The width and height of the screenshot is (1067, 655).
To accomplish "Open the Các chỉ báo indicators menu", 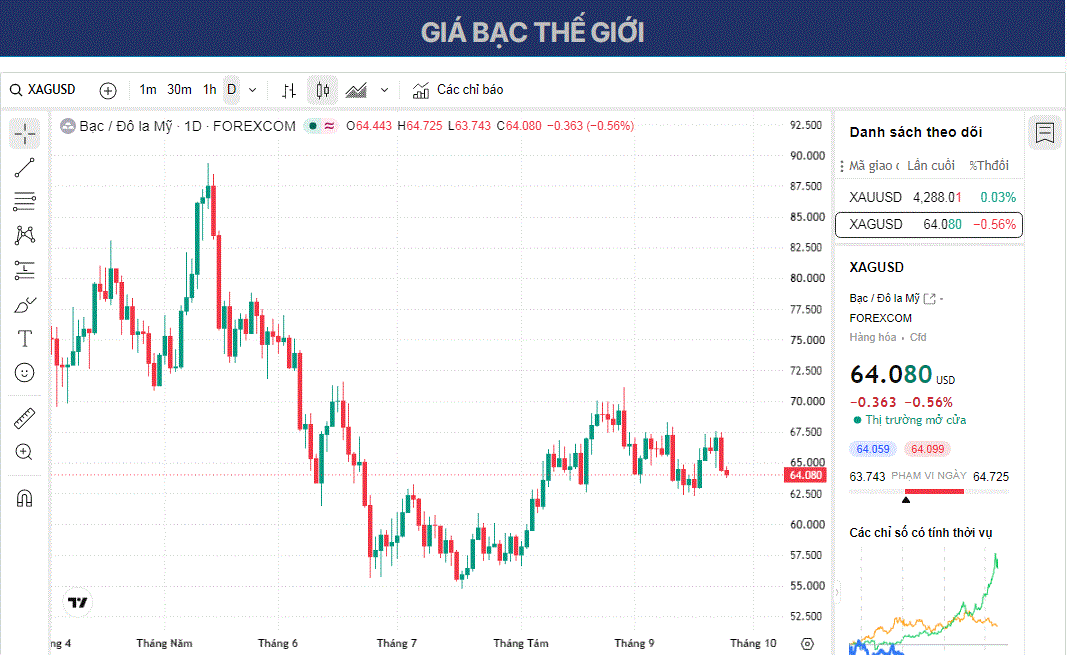I will (458, 90).
